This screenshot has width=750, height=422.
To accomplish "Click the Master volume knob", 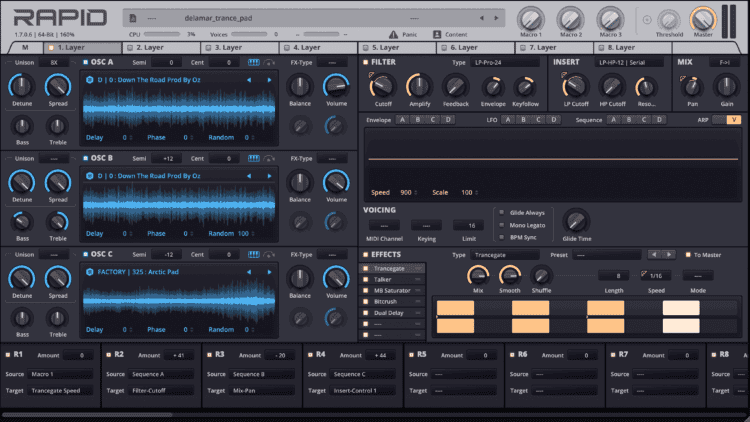I will click(703, 19).
